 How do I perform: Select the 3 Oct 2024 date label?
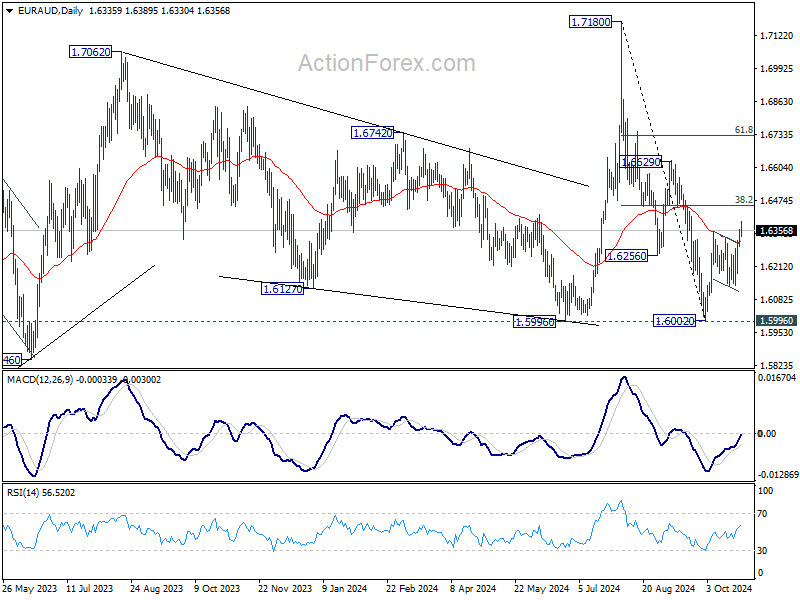(x=729, y=588)
